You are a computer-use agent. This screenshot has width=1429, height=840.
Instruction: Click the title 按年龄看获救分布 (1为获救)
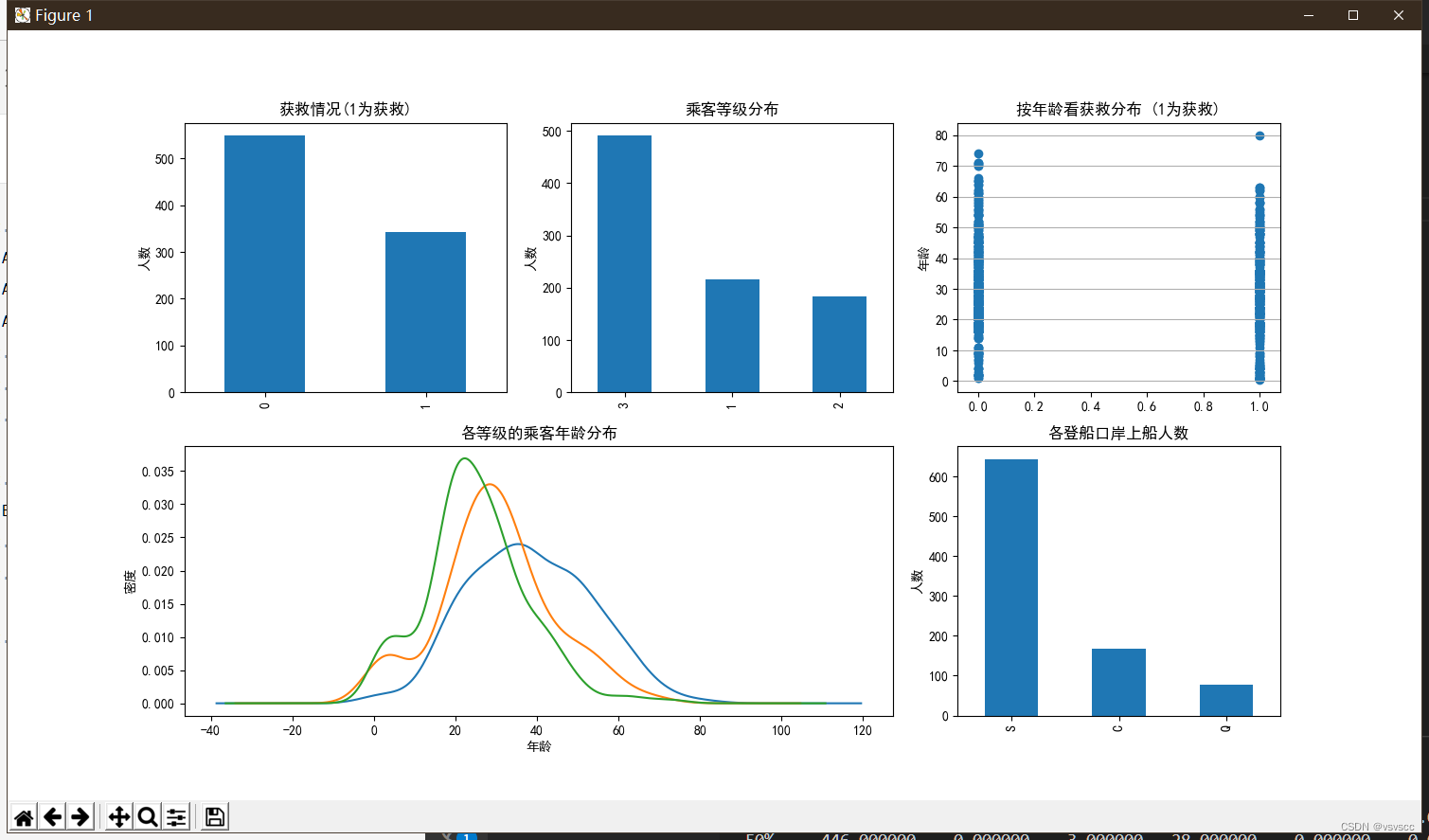click(x=1118, y=109)
